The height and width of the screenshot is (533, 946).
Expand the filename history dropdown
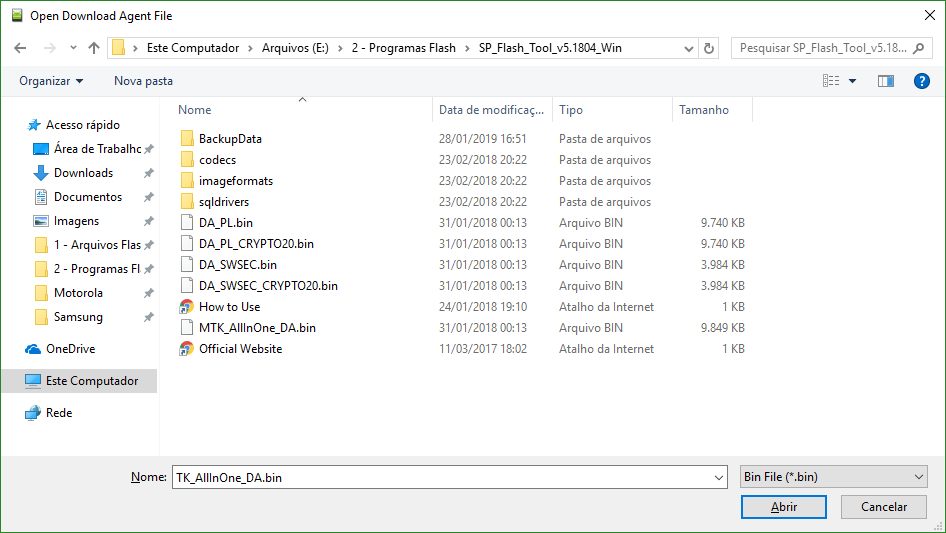tap(719, 477)
